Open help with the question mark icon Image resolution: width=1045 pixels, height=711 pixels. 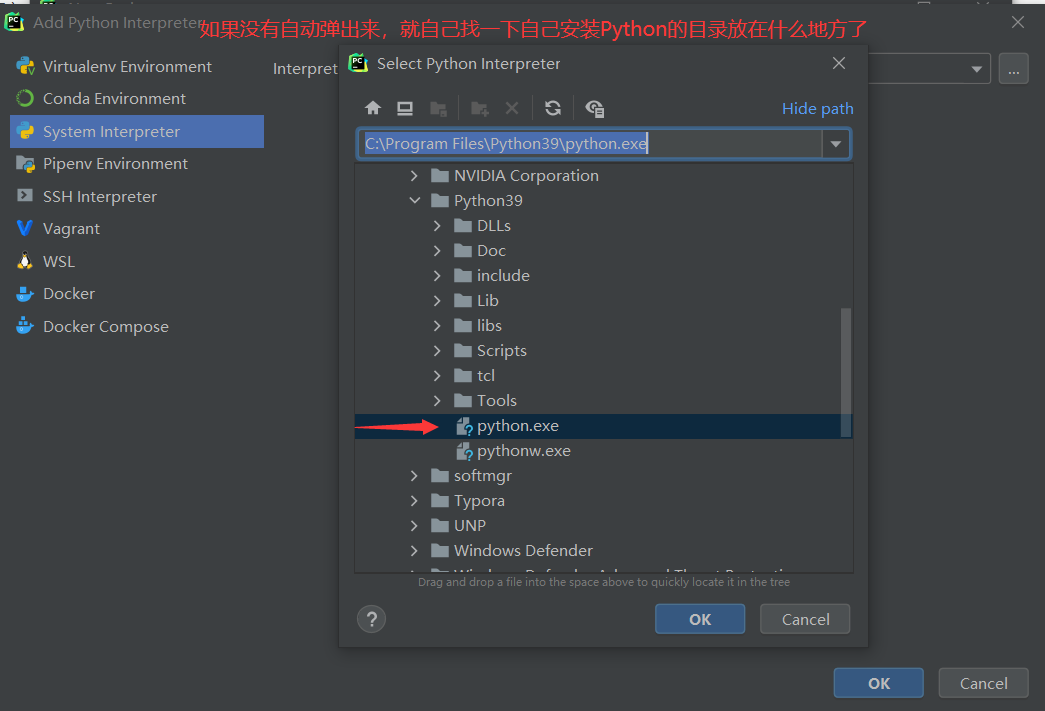pyautogui.click(x=371, y=619)
